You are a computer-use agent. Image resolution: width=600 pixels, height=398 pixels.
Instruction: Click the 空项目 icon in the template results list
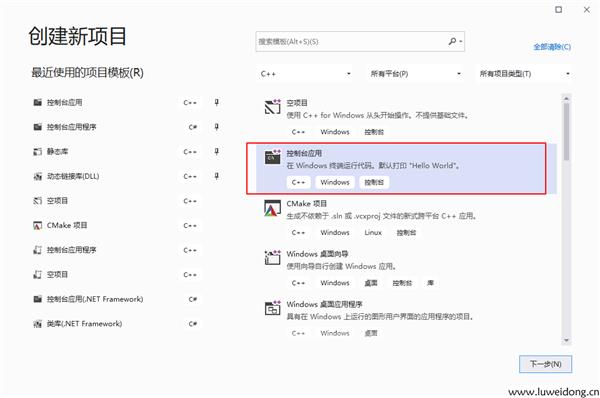pyautogui.click(x=272, y=107)
